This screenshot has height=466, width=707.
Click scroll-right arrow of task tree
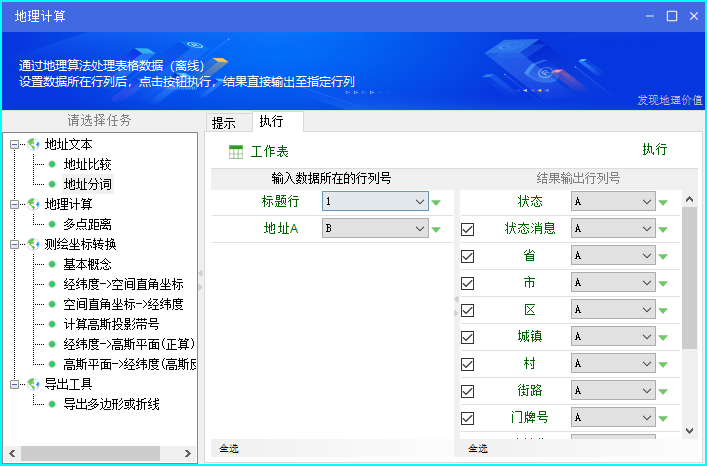tap(188, 453)
